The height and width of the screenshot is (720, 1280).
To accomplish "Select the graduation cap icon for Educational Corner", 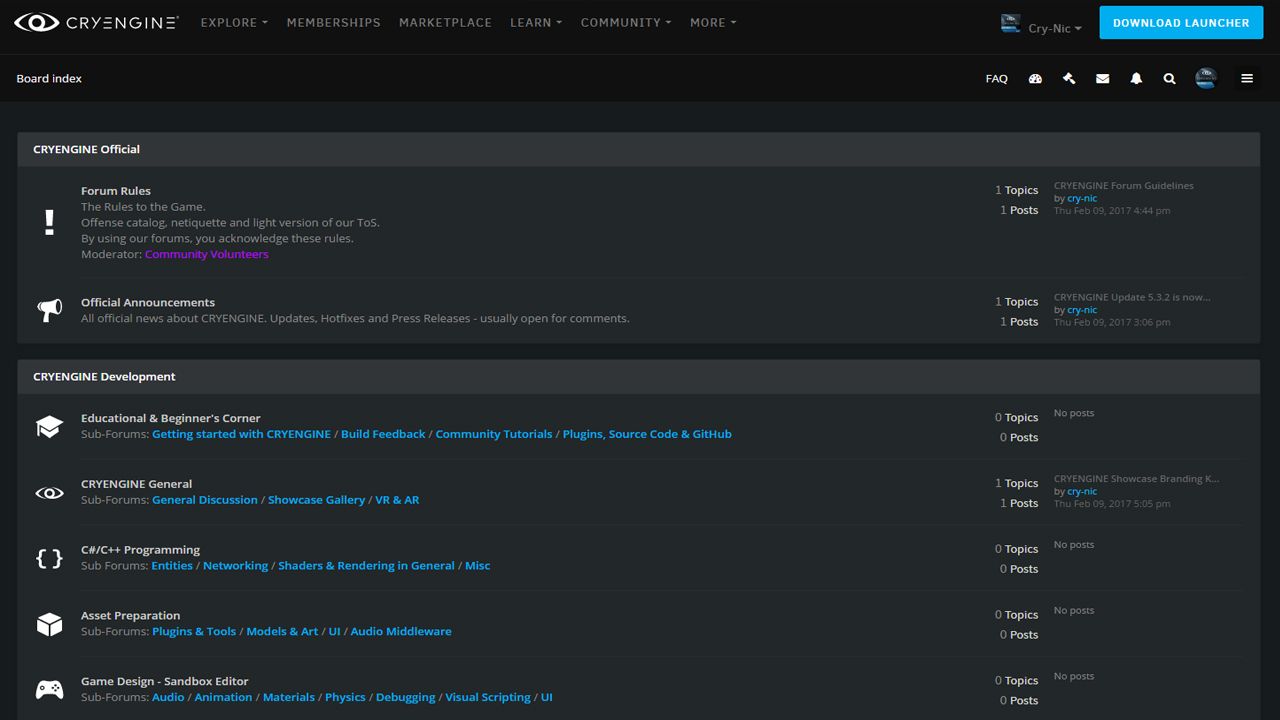I will [x=49, y=426].
